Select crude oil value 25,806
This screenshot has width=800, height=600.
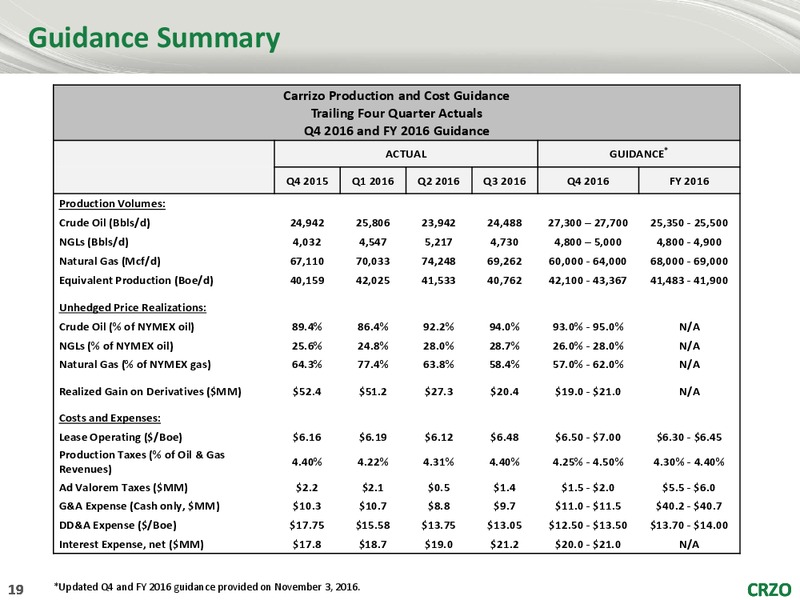coord(373,223)
